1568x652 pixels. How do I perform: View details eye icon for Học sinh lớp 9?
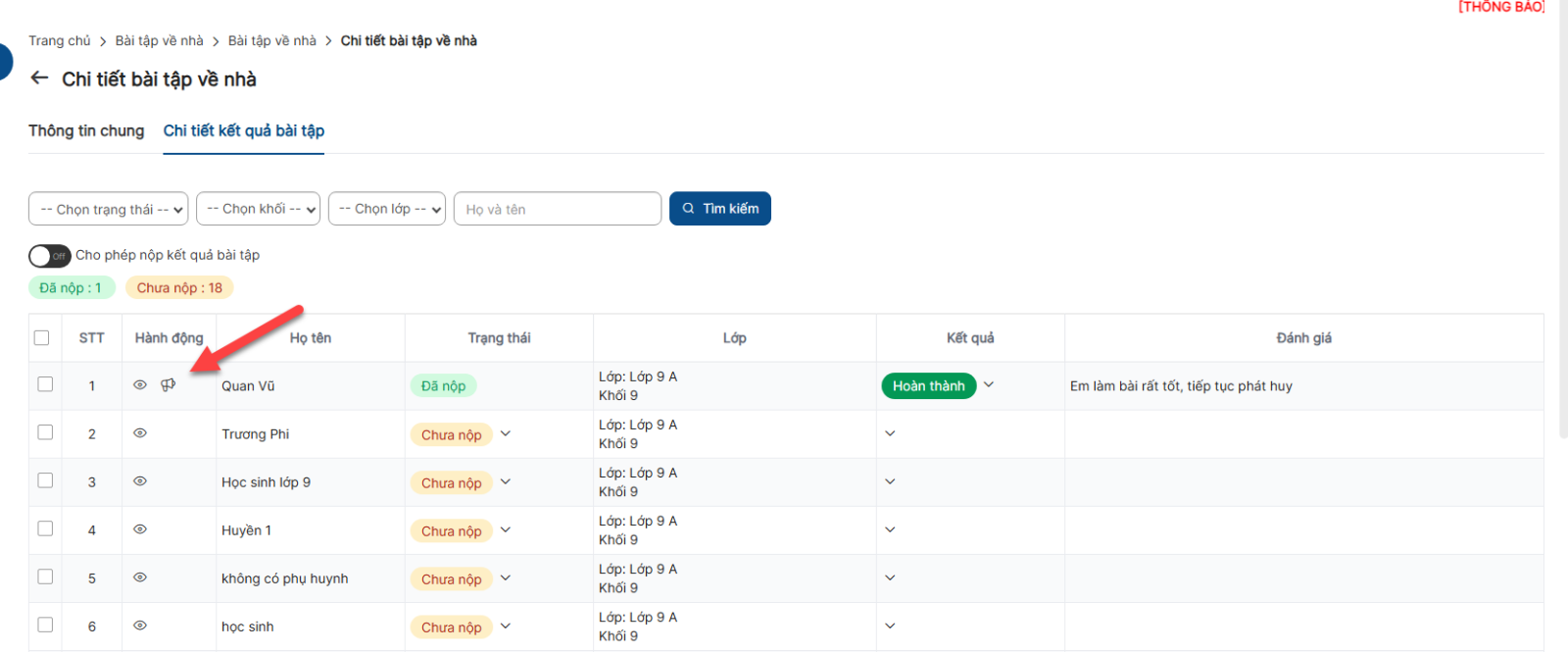click(x=140, y=481)
